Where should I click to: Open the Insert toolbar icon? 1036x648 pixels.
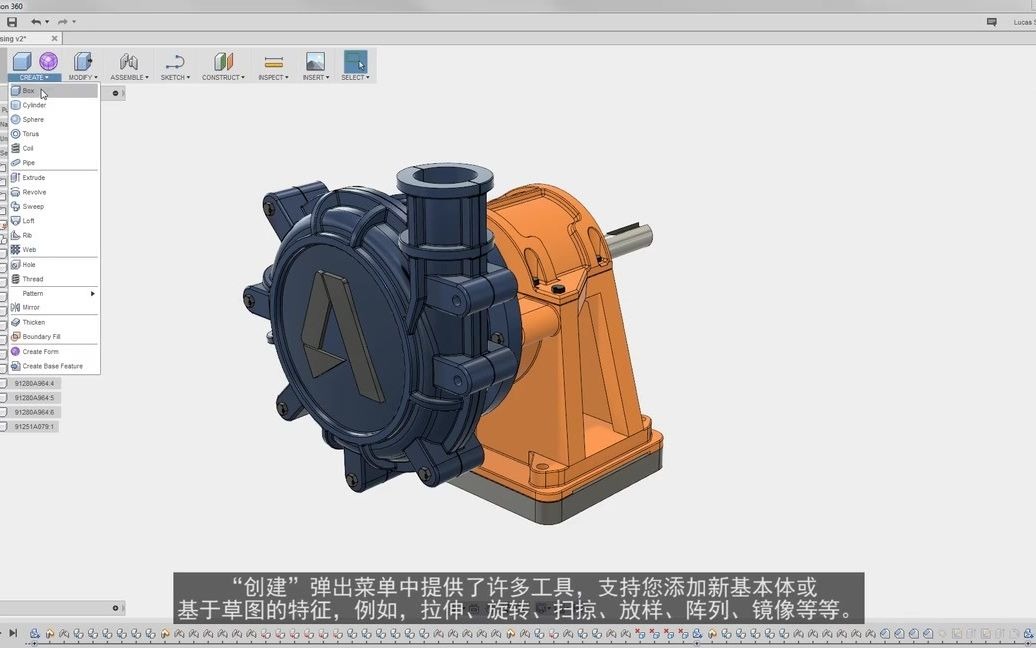point(315,62)
